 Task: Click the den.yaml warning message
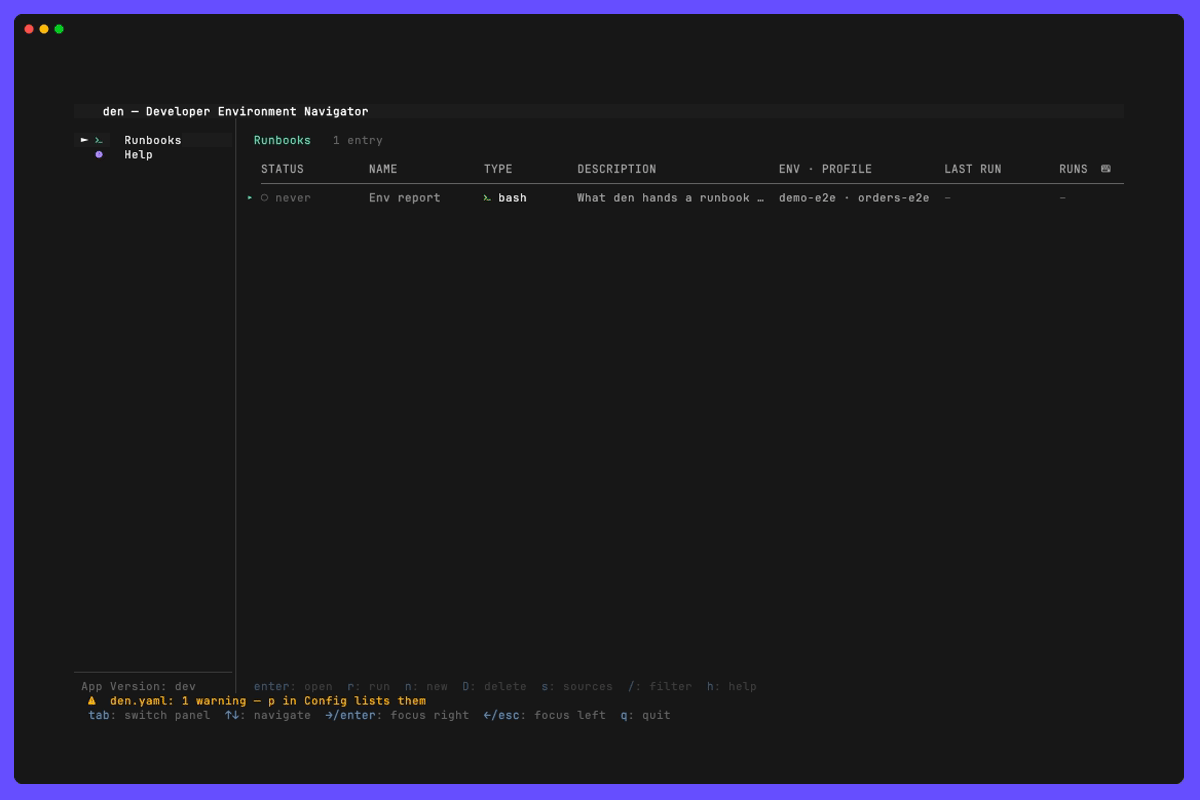(268, 701)
